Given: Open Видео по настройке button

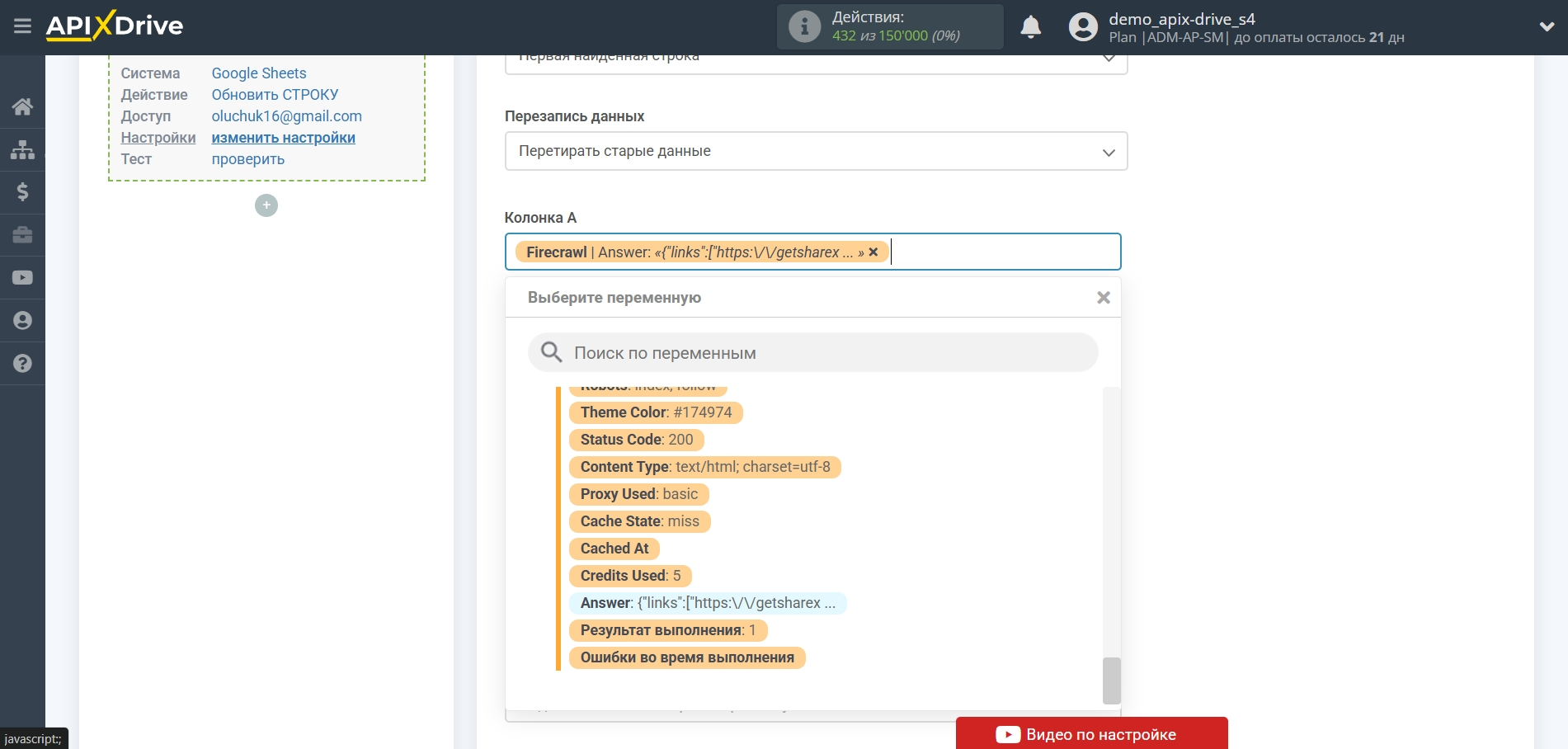Looking at the screenshot, I should coord(1092,734).
